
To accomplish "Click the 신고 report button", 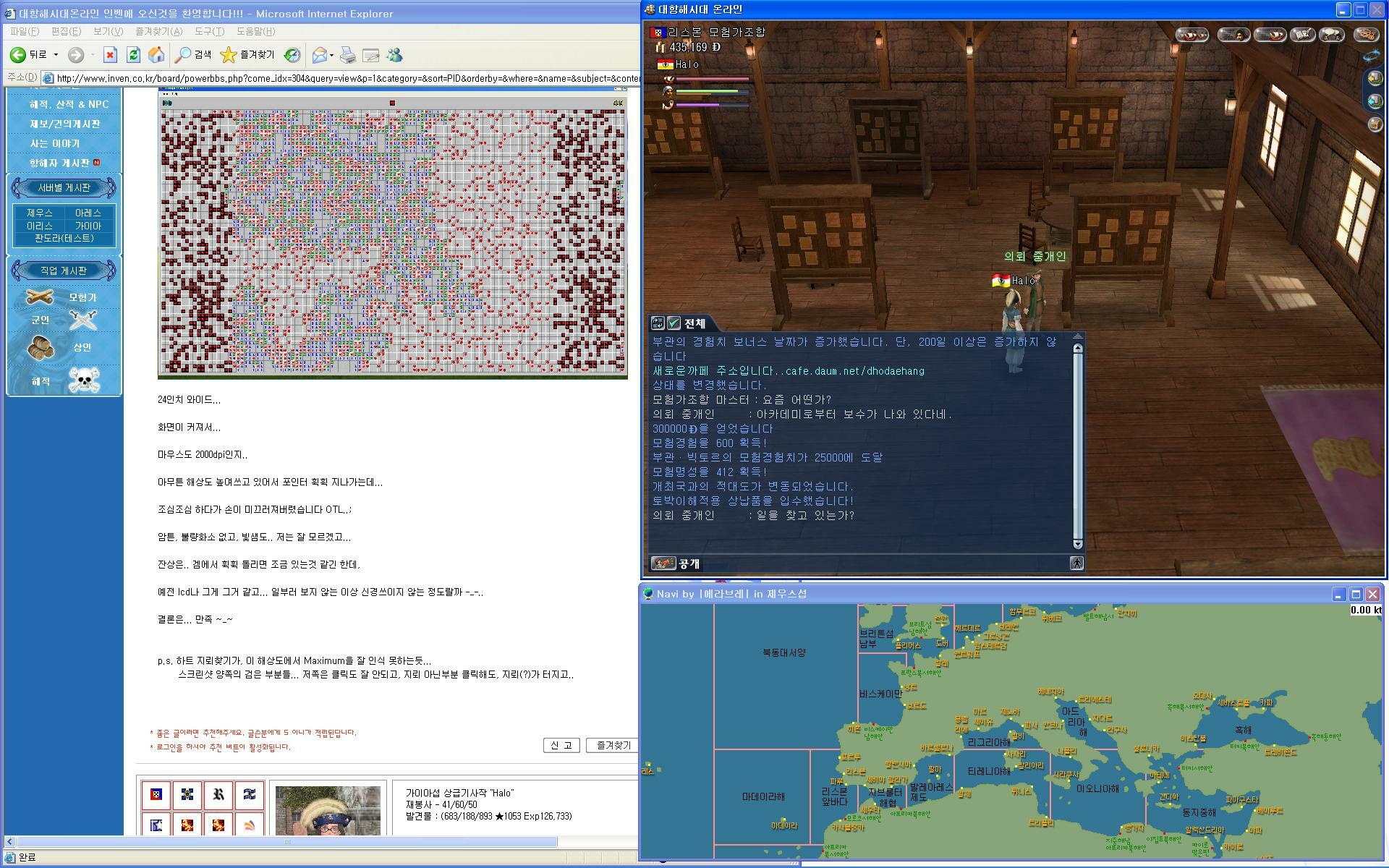I will click(x=561, y=745).
